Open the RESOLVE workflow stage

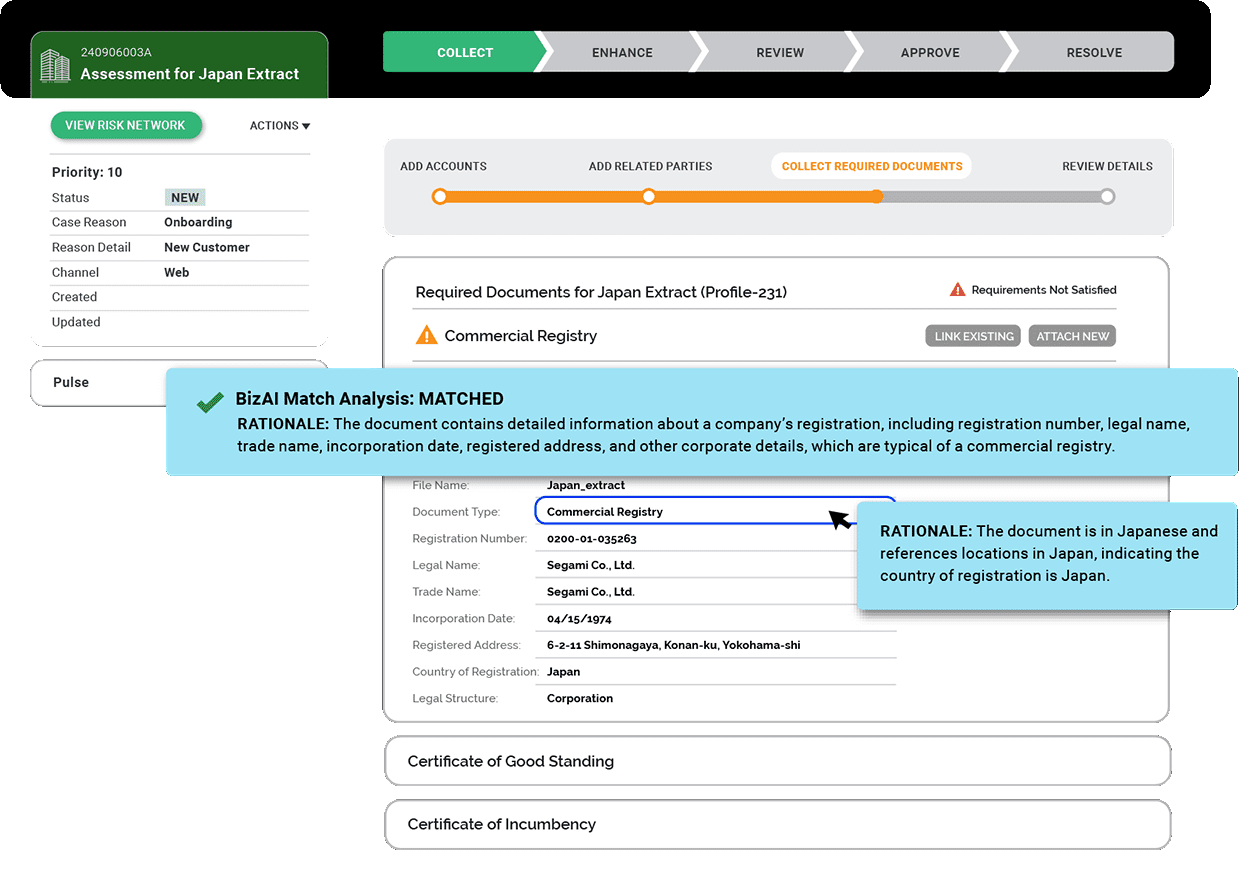1094,53
